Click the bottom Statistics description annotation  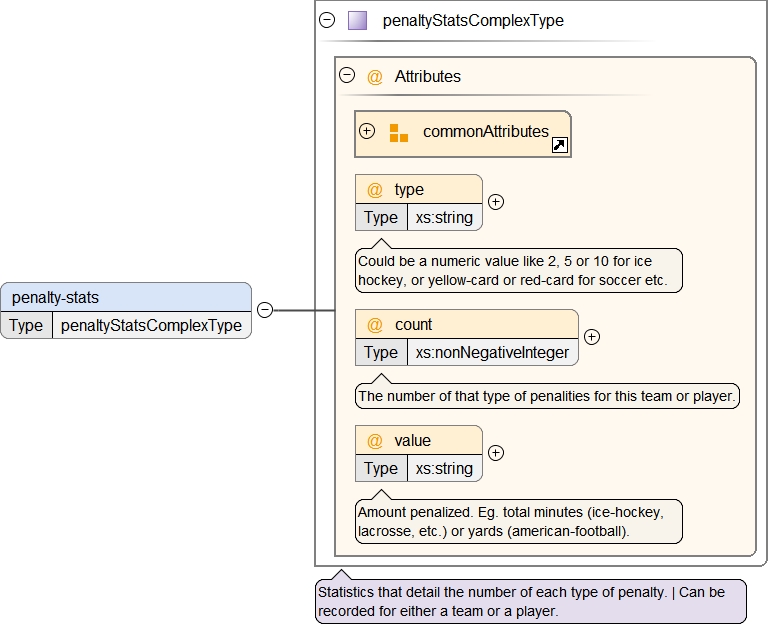(x=530, y=601)
